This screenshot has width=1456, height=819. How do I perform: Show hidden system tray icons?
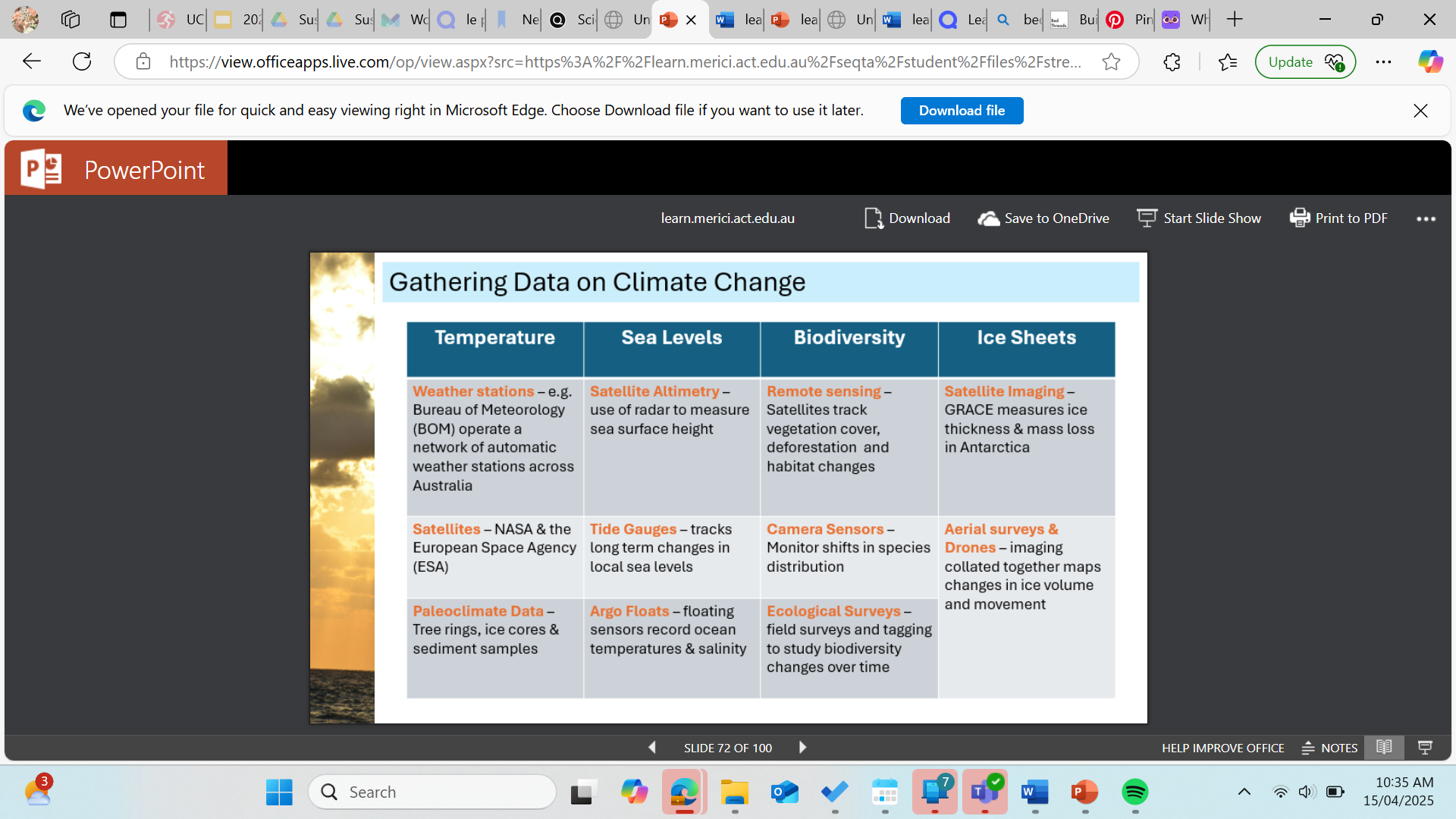coord(1244,792)
